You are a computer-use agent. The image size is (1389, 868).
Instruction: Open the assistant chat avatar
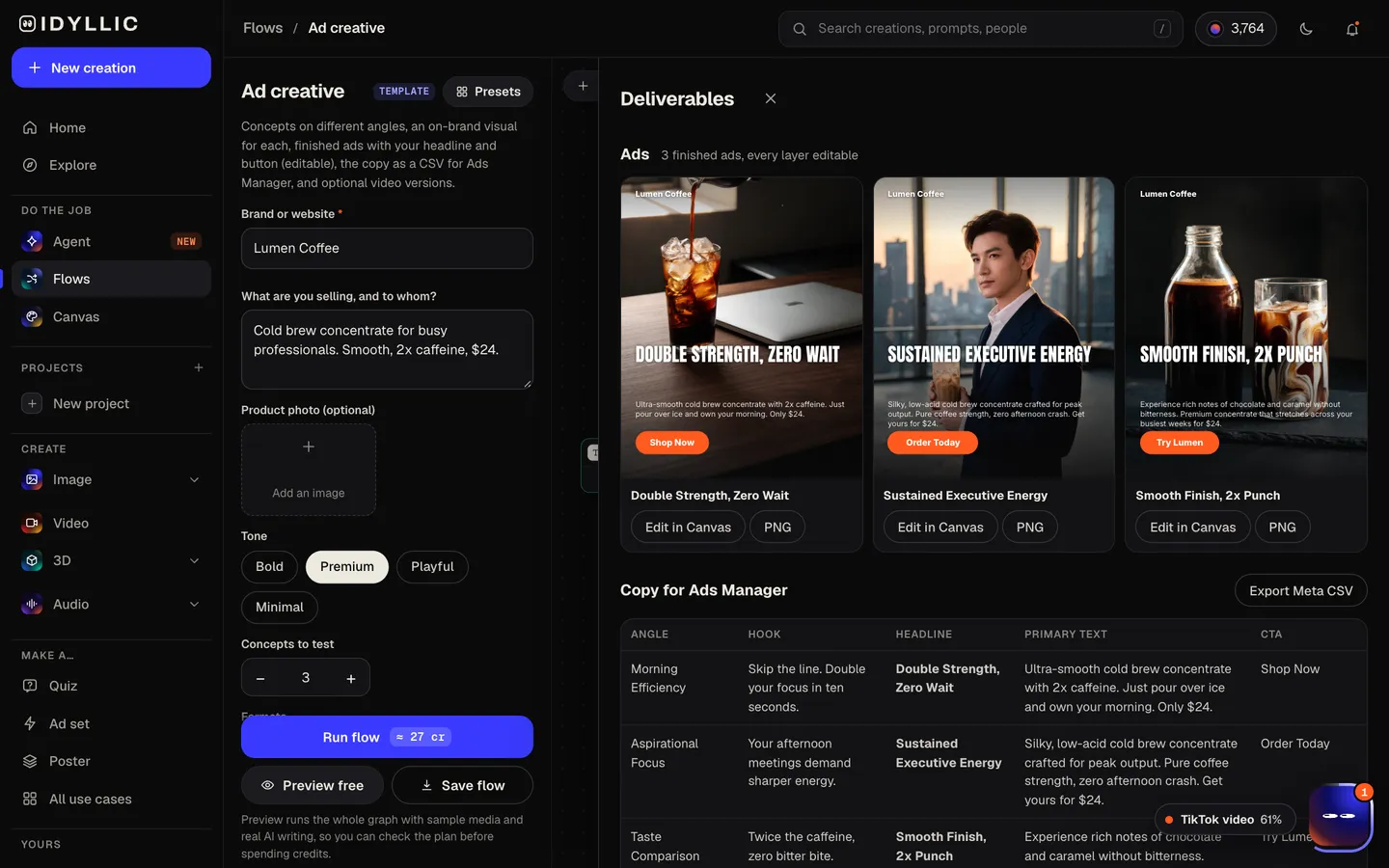point(1340,817)
